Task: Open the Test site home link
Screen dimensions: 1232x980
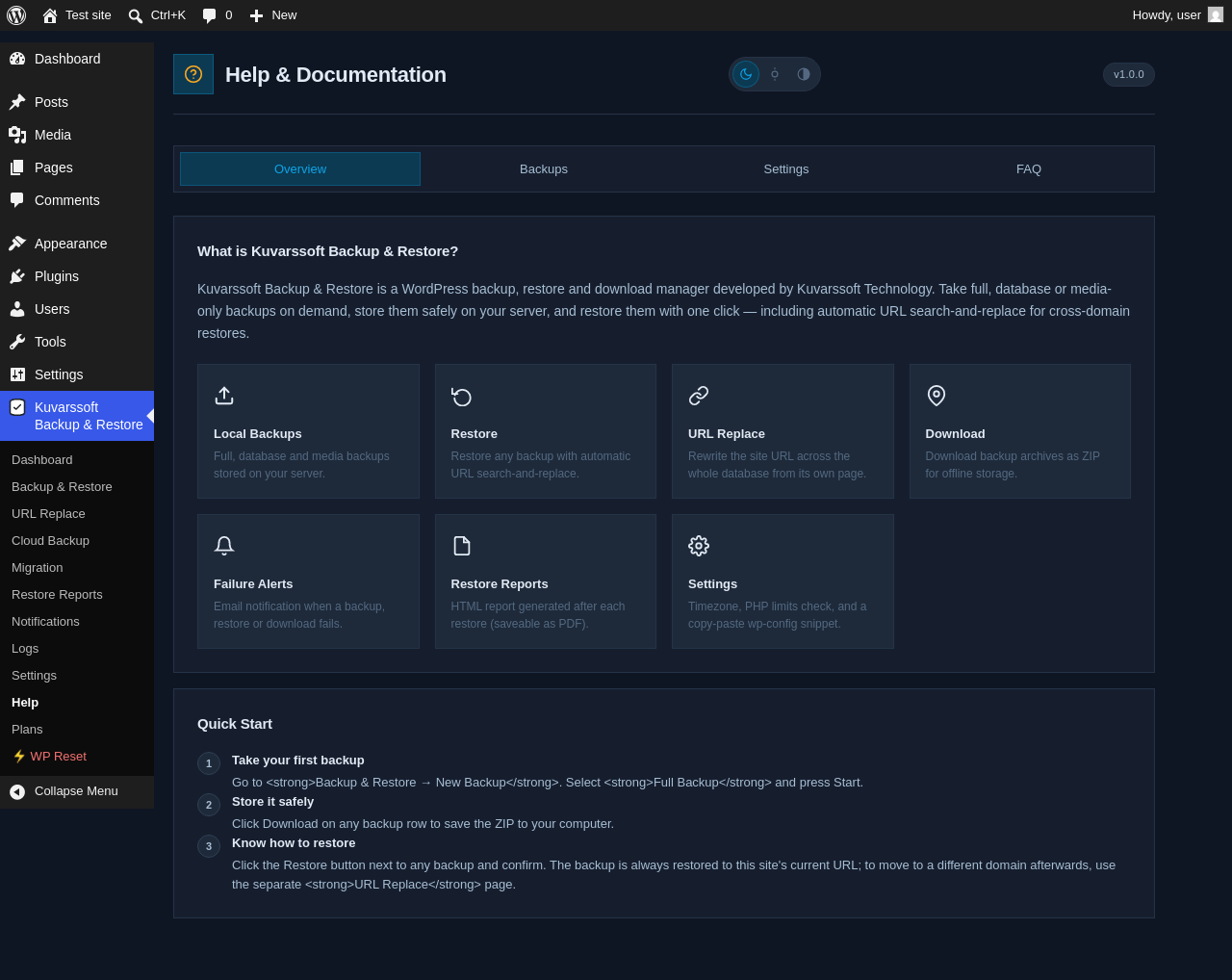Action: click(77, 15)
